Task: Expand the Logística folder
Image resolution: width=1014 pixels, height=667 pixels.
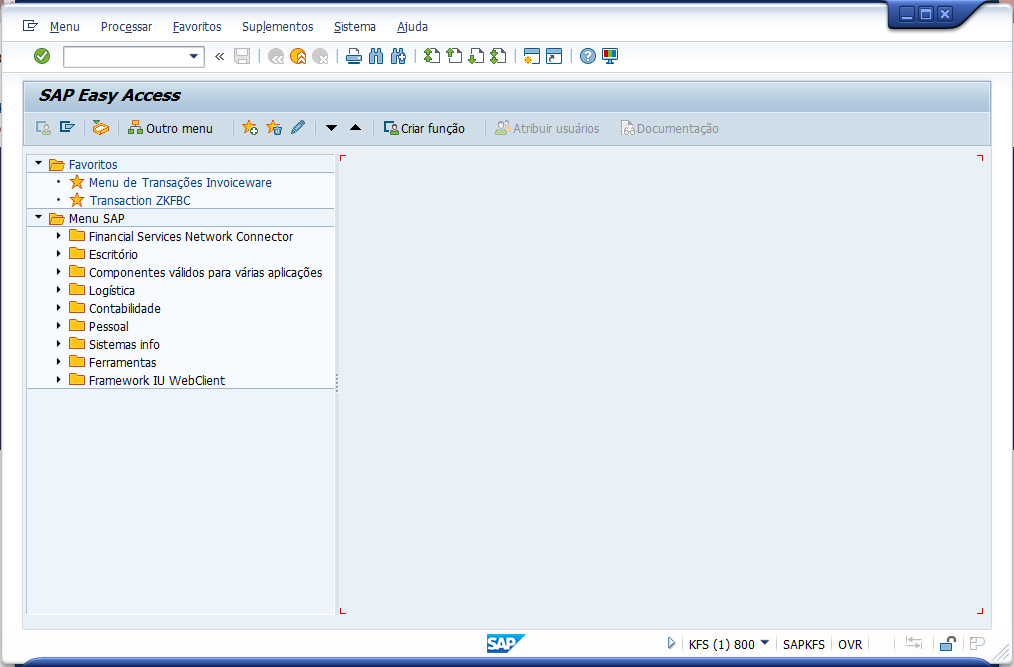Action: point(58,290)
